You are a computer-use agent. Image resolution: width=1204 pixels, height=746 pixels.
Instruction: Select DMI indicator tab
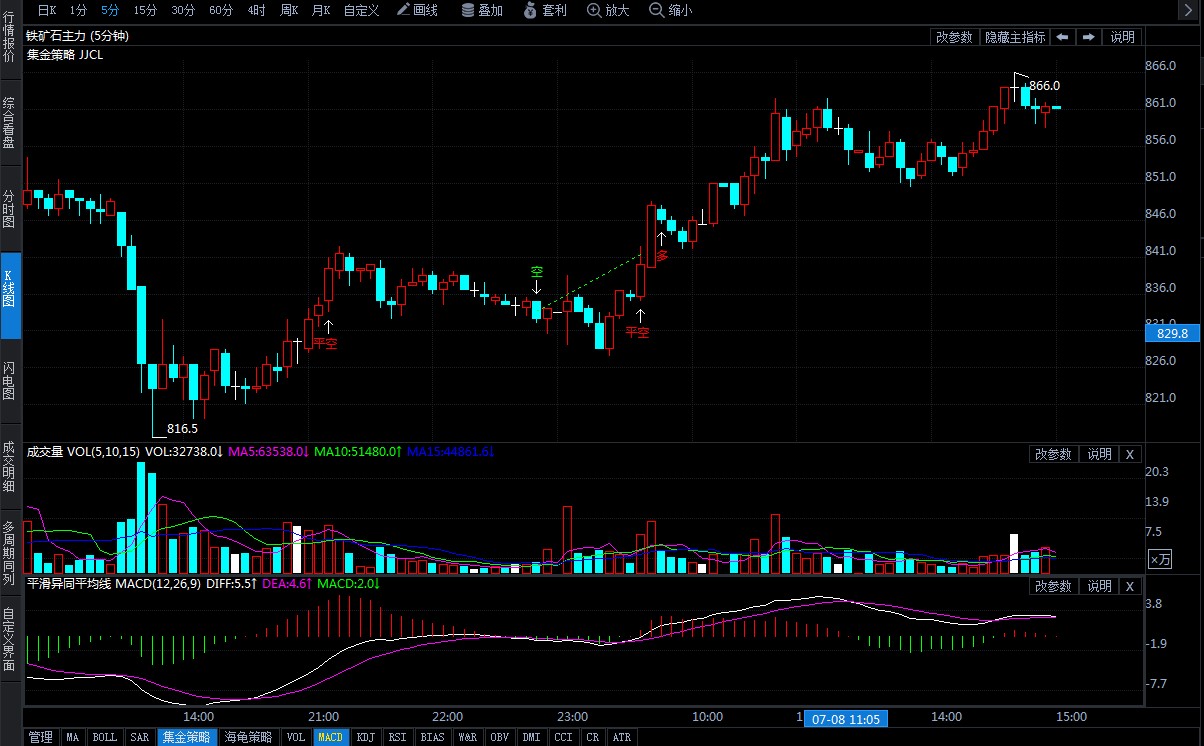(x=532, y=737)
